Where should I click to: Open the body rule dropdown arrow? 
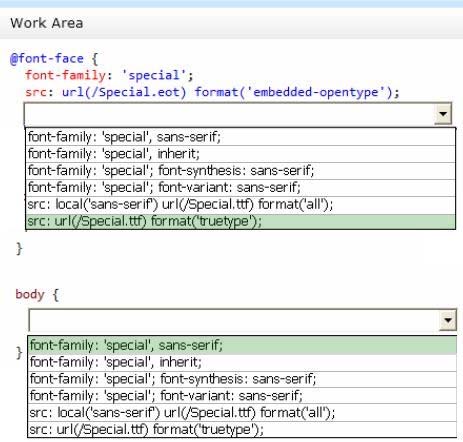point(448,320)
